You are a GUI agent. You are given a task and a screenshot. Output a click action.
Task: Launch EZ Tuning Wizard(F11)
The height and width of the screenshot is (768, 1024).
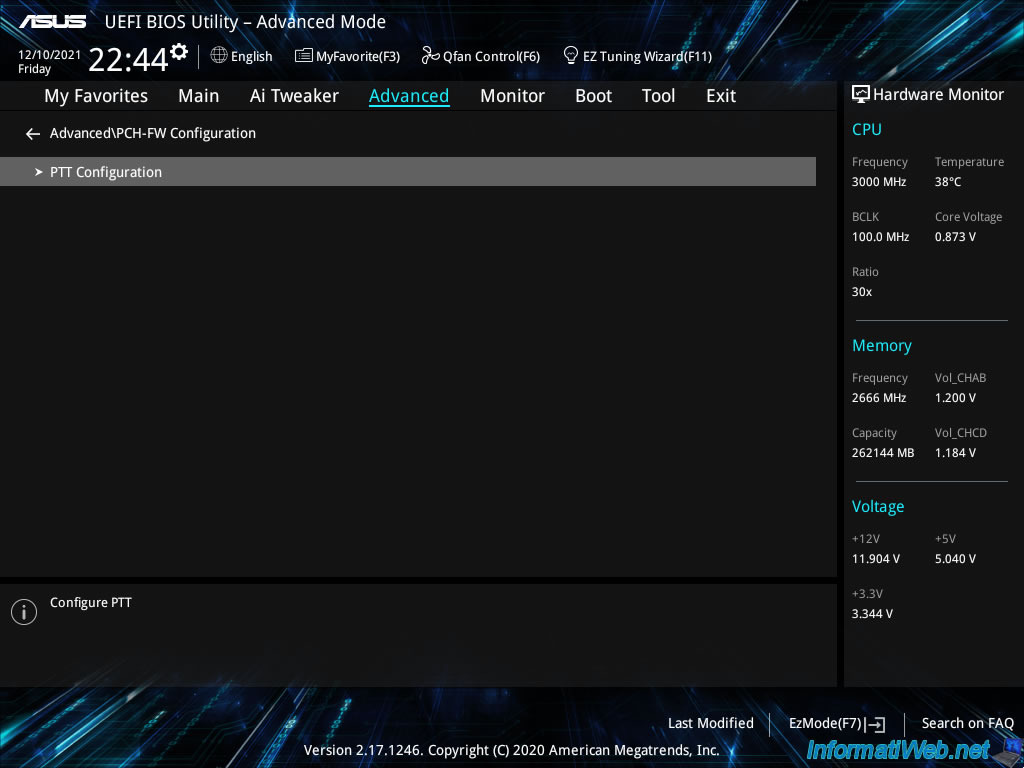tap(647, 57)
